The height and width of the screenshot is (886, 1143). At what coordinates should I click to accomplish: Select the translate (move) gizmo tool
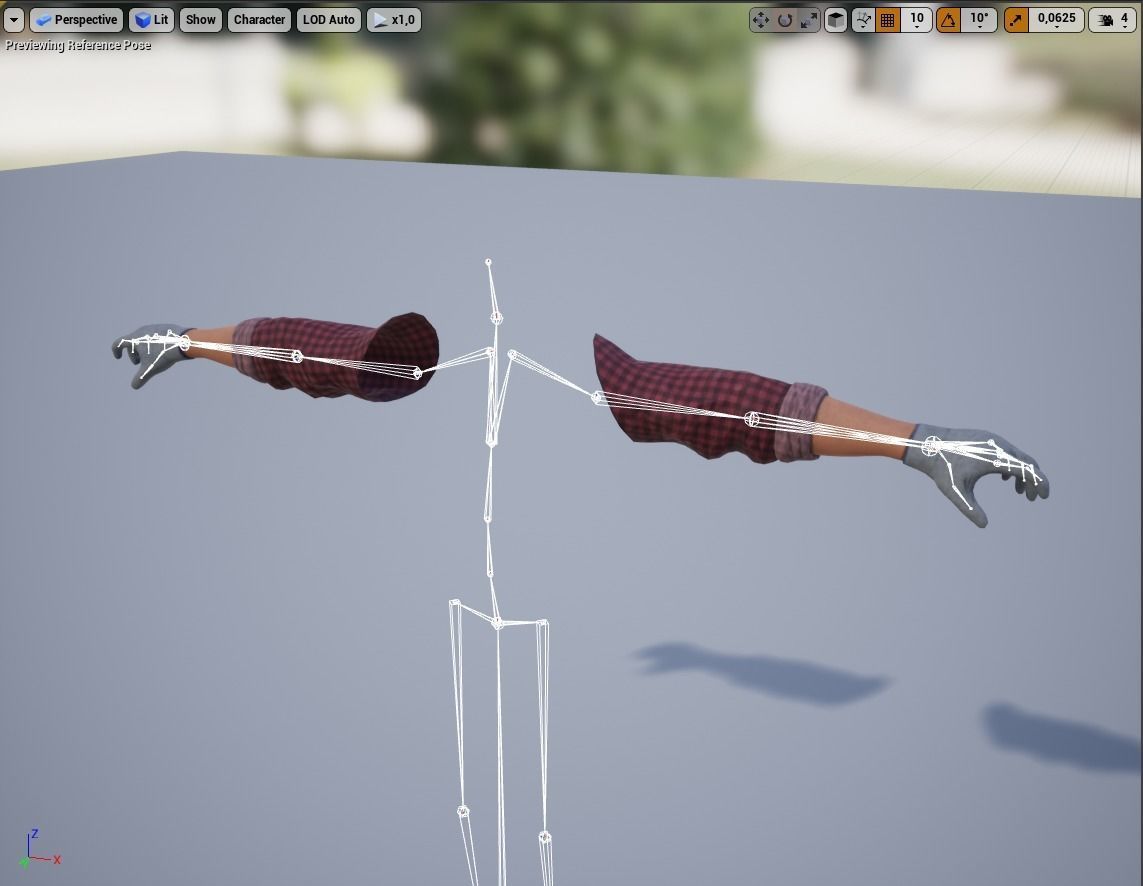tap(760, 20)
